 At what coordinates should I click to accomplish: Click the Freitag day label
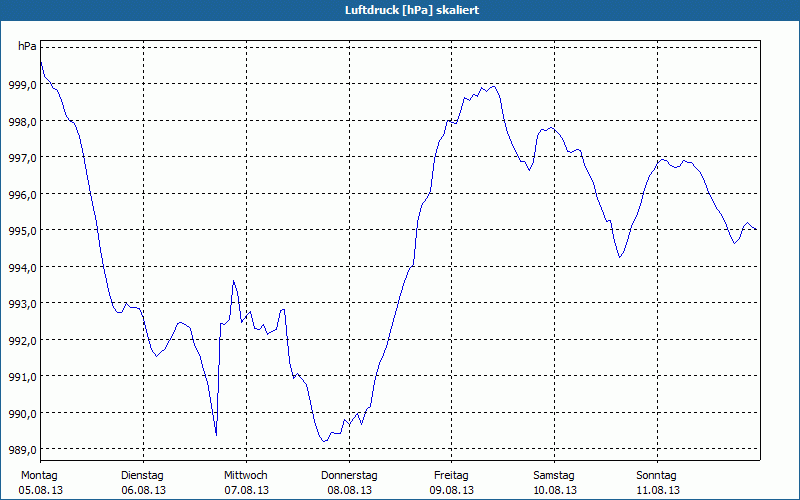(451, 476)
